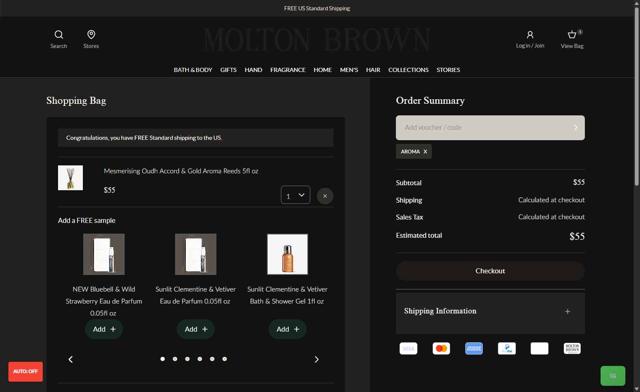Open the COLLECTIONS menu
This screenshot has width=640, height=392.
408,70
